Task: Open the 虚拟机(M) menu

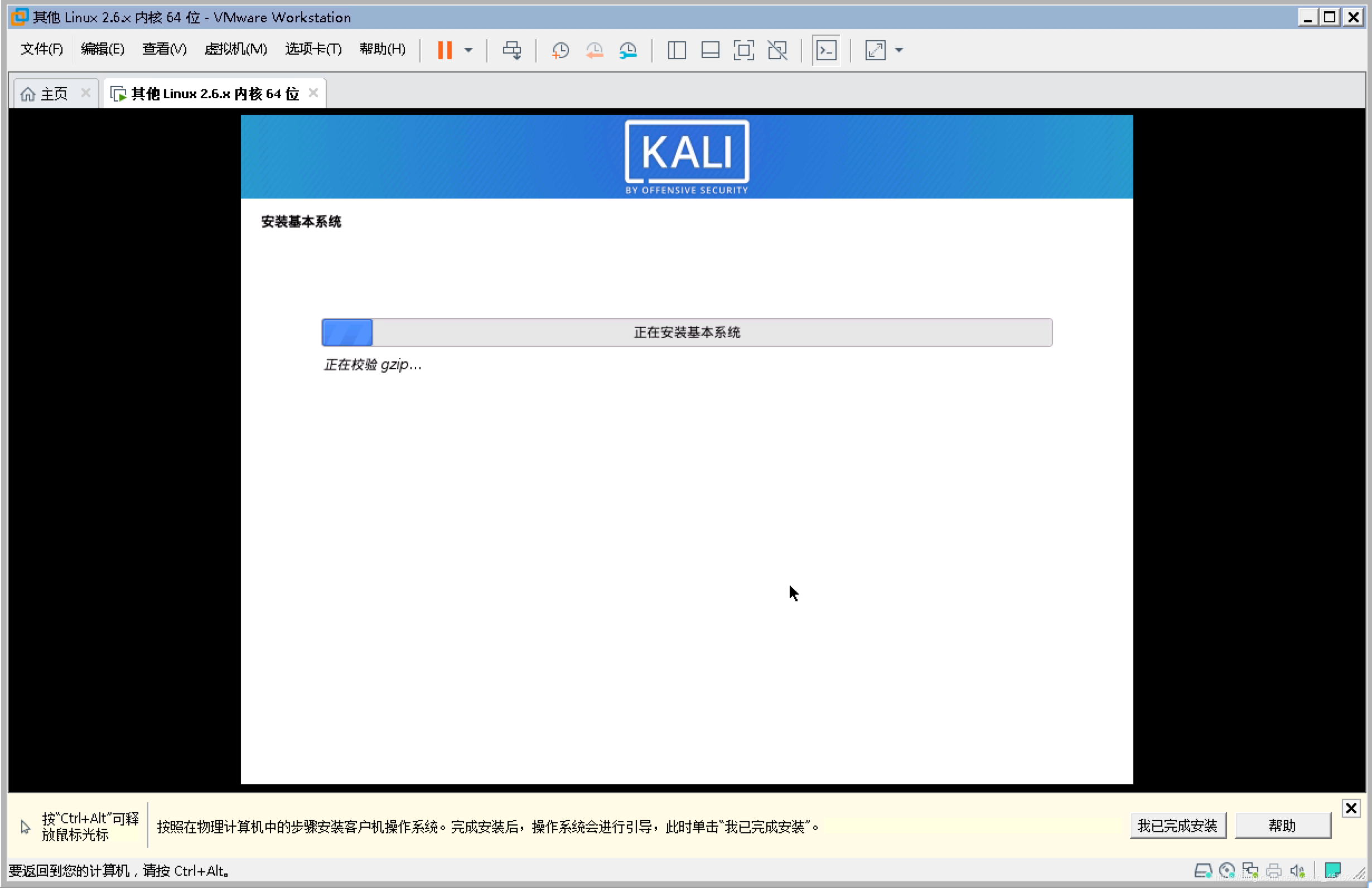Action: click(236, 49)
